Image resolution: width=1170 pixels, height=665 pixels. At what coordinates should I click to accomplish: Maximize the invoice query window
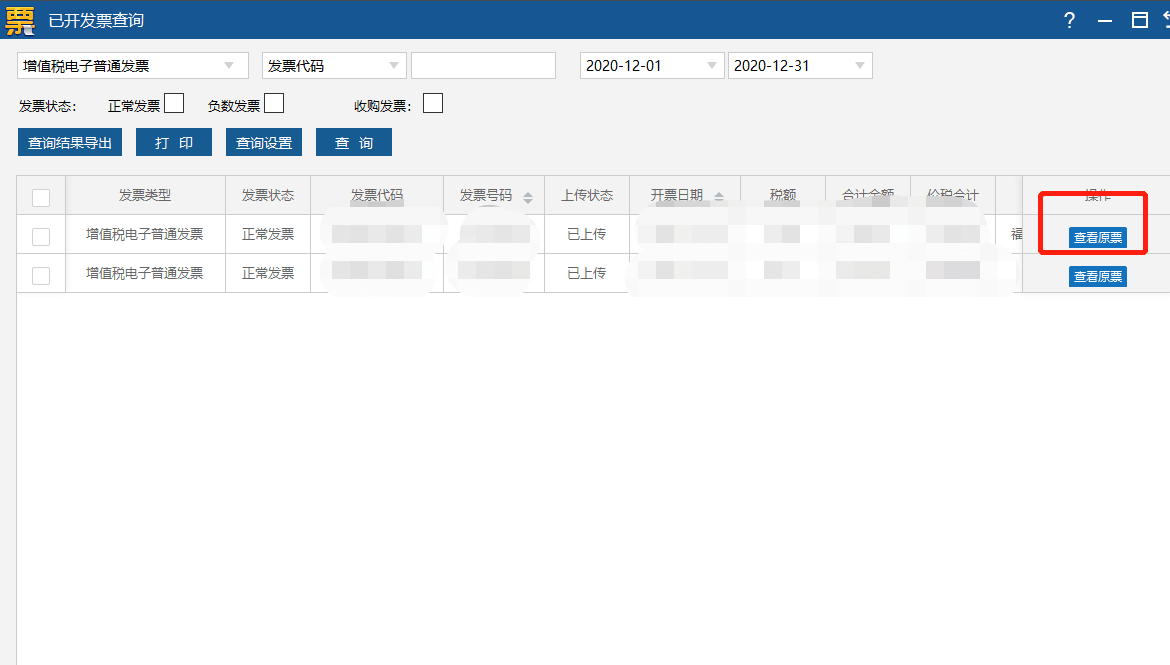[1139, 20]
